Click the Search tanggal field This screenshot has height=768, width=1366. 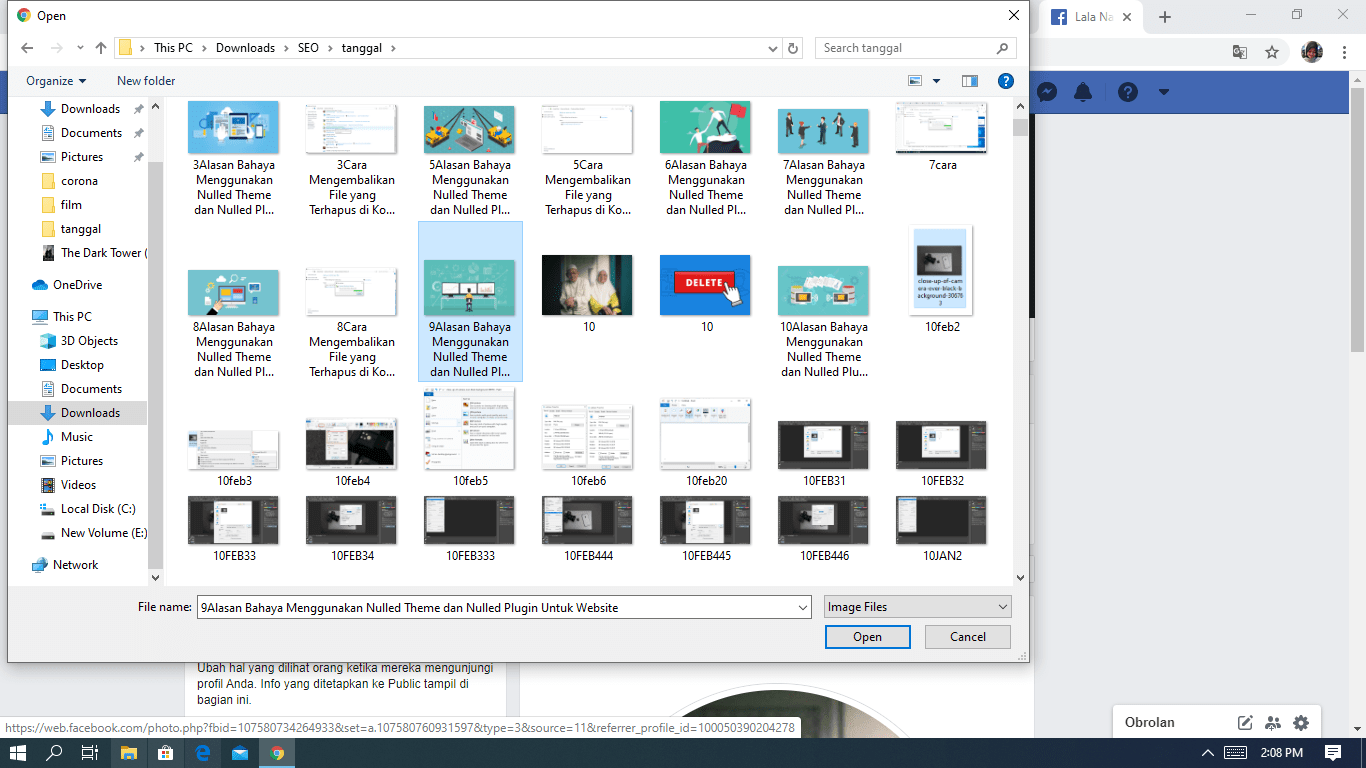click(x=905, y=48)
